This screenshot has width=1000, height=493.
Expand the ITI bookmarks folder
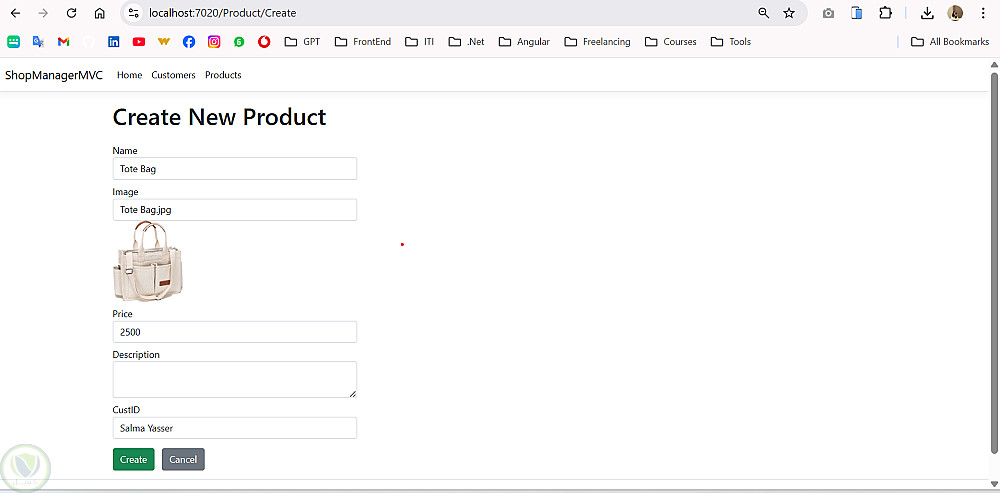click(x=420, y=41)
